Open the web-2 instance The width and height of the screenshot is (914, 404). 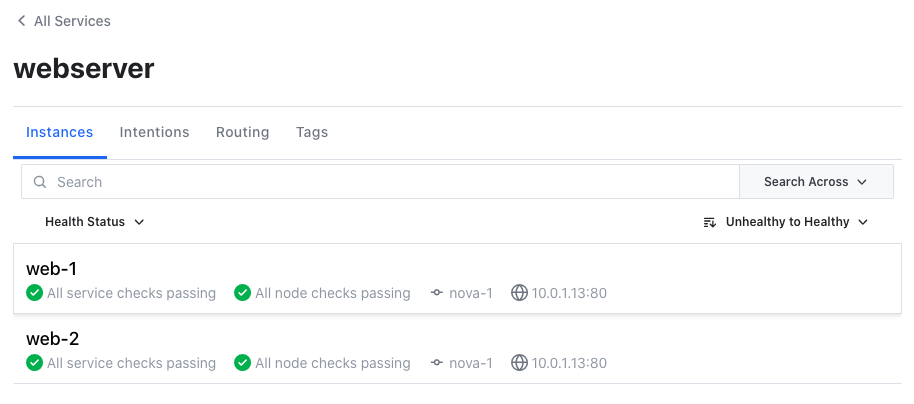click(x=52, y=338)
